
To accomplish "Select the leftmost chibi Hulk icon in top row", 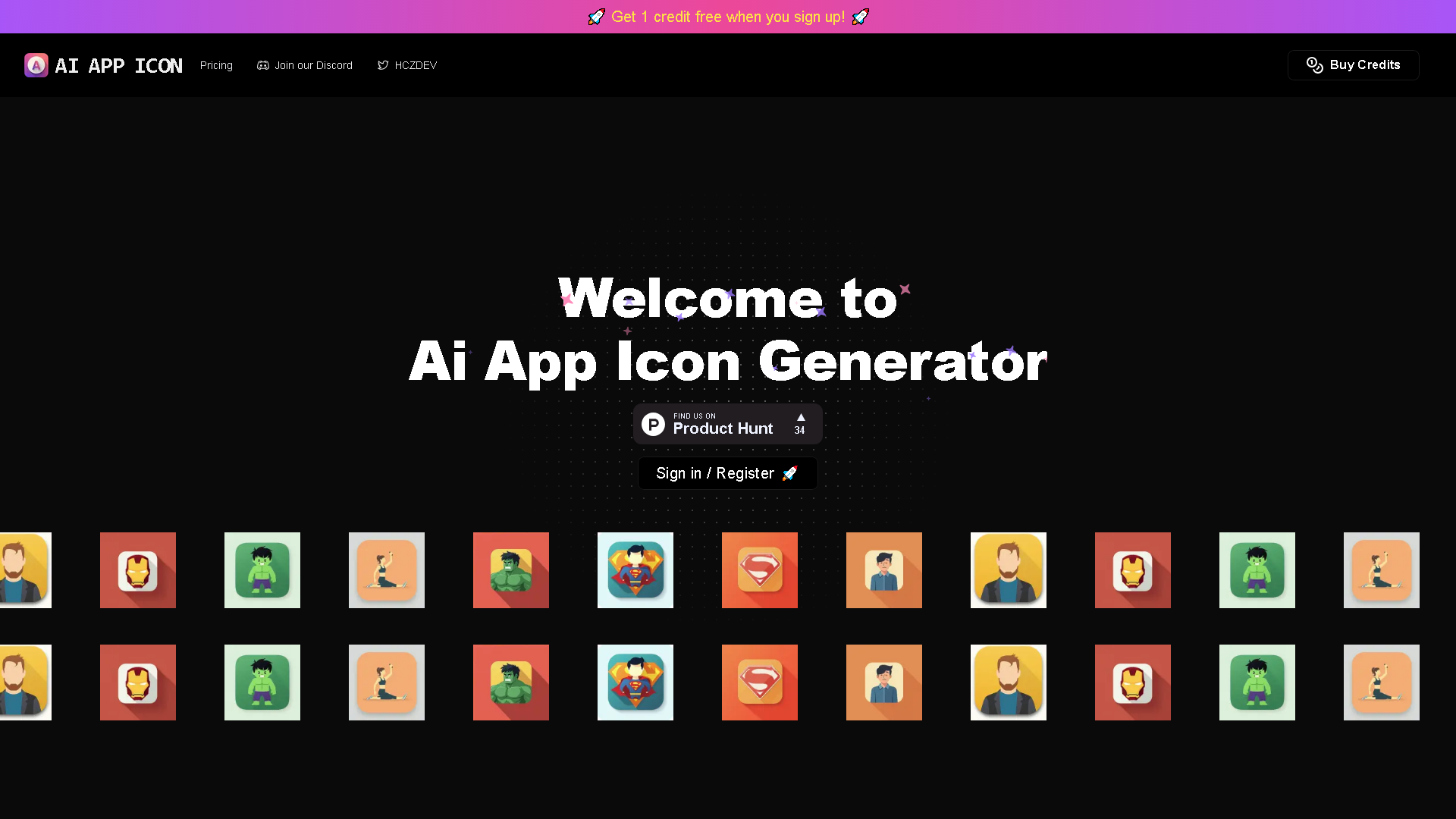I will click(262, 570).
